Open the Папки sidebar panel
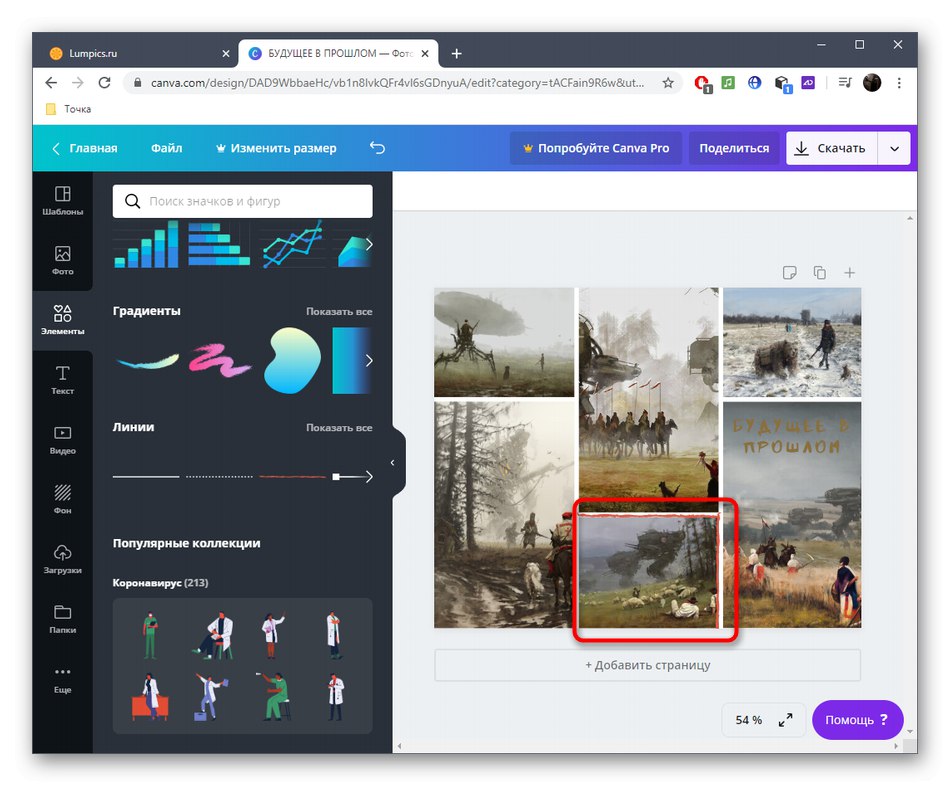 tap(62, 619)
